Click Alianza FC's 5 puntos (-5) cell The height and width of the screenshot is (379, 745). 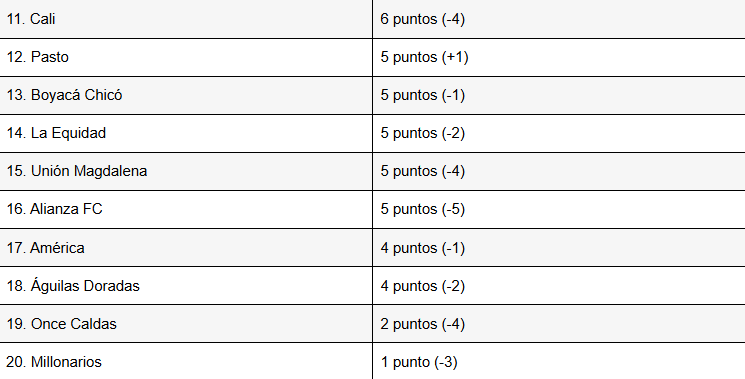559,209
